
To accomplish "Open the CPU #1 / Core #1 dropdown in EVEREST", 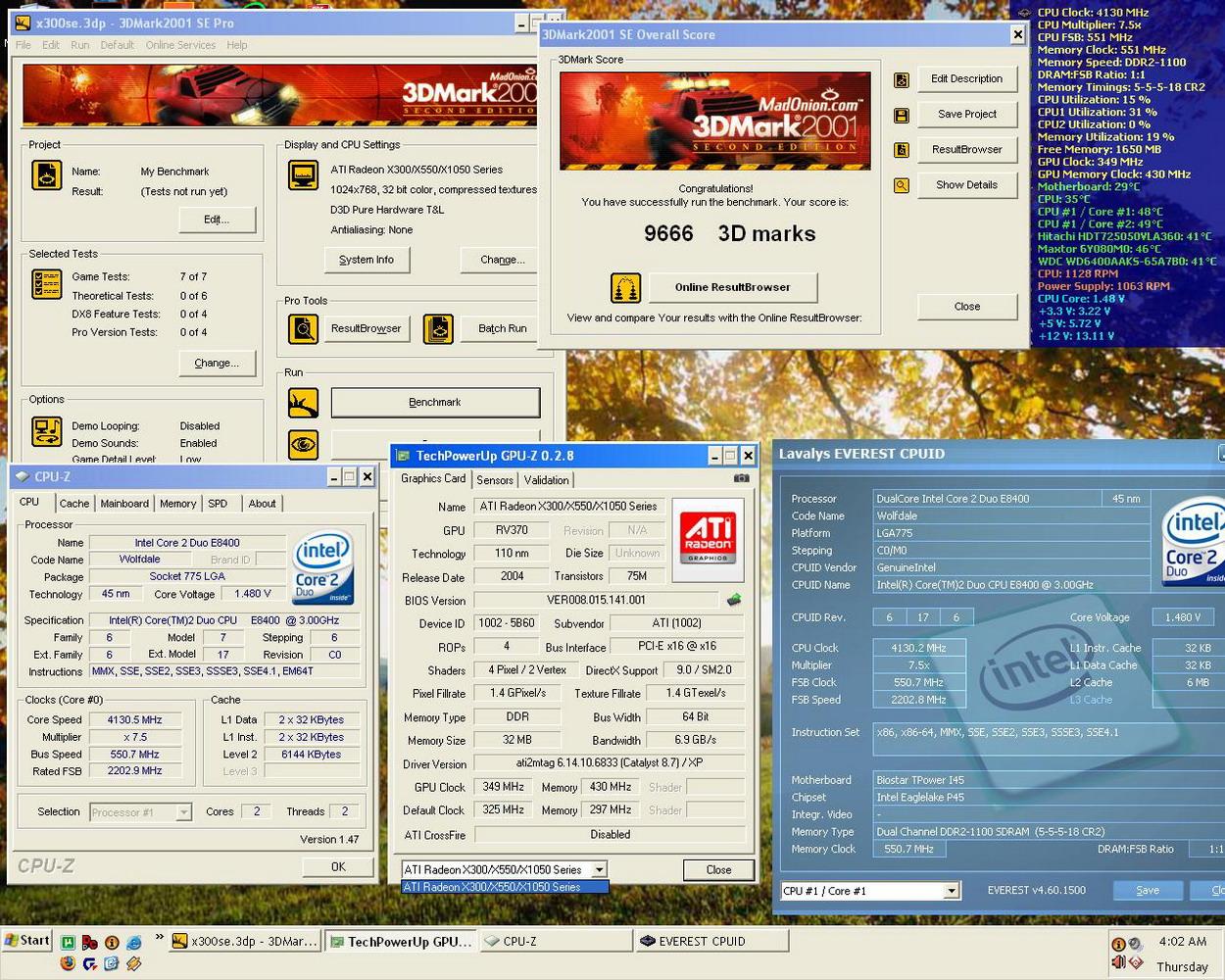I will [951, 891].
